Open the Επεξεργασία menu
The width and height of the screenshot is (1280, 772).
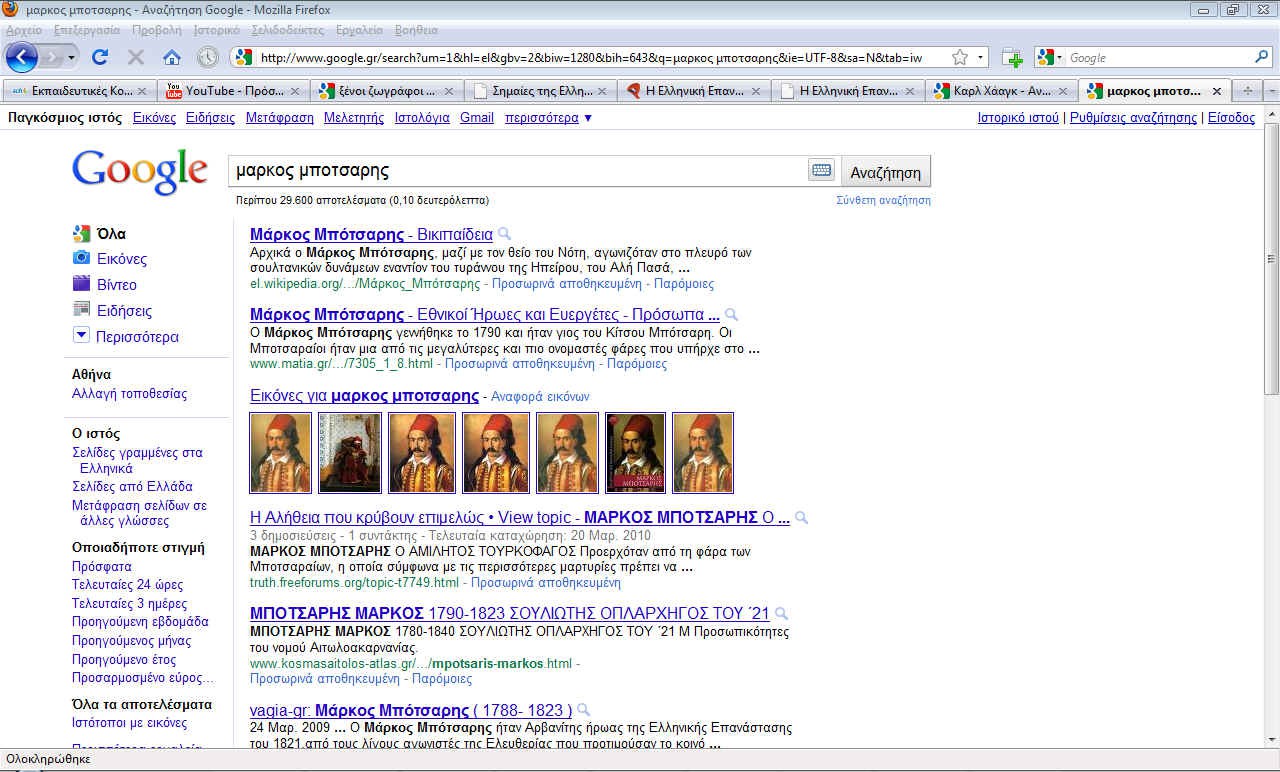click(86, 30)
